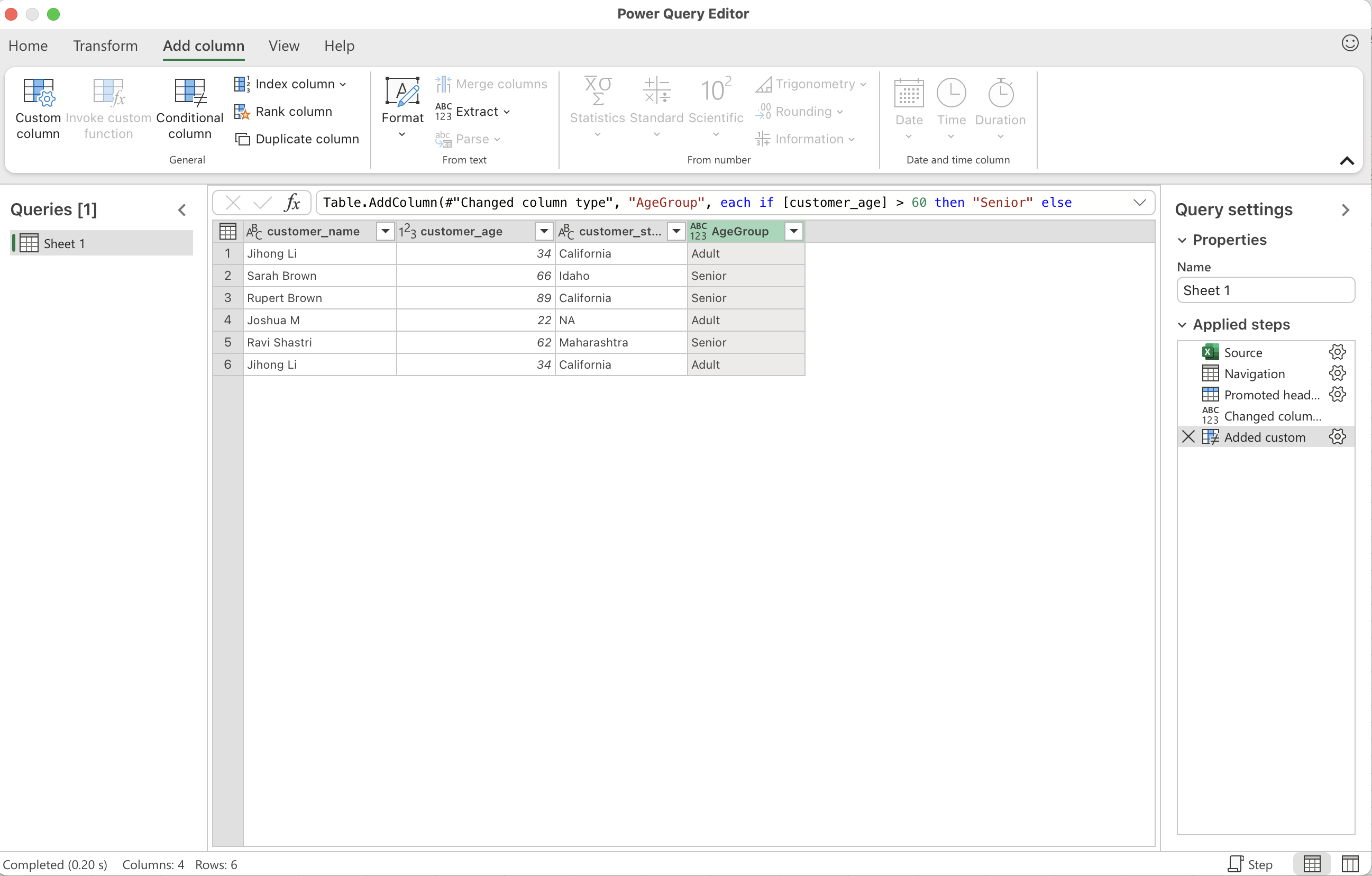The width and height of the screenshot is (1372, 876).
Task: Switch to data grid view
Action: [x=1312, y=864]
